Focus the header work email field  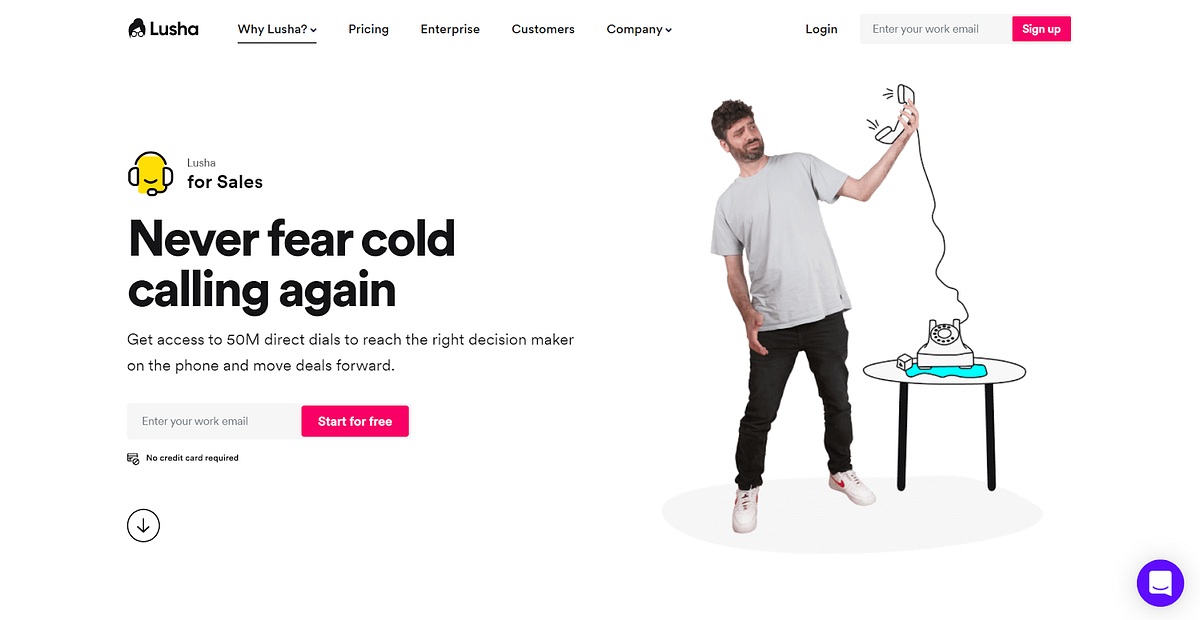(x=936, y=29)
